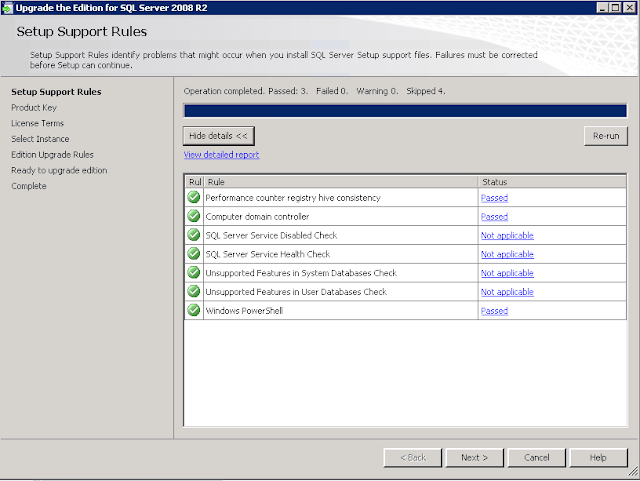Select Unsupported Features in User Databases Check text
This screenshot has height=481, width=640.
point(296,292)
